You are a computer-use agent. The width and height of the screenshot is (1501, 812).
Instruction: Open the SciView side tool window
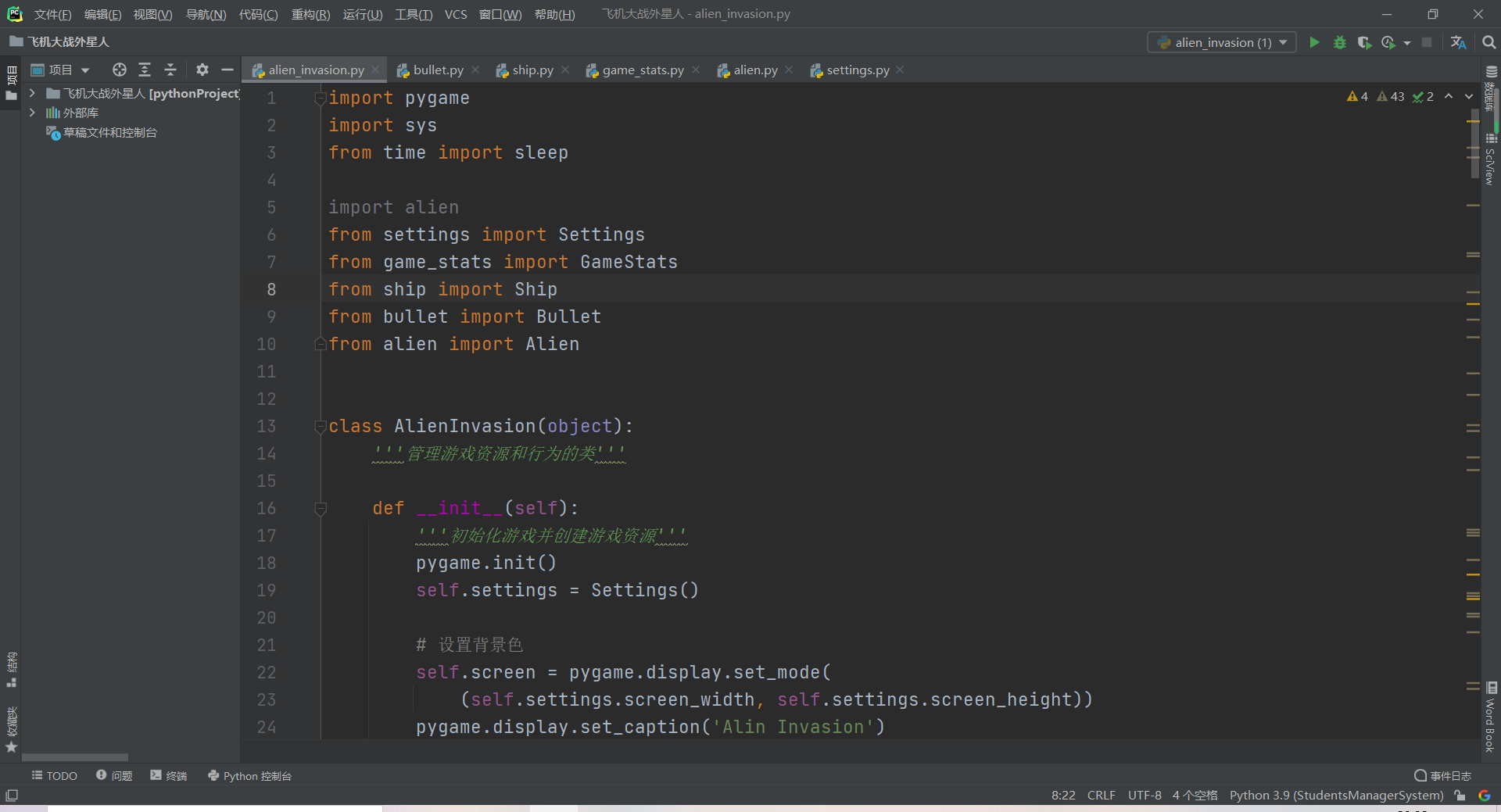1491,159
